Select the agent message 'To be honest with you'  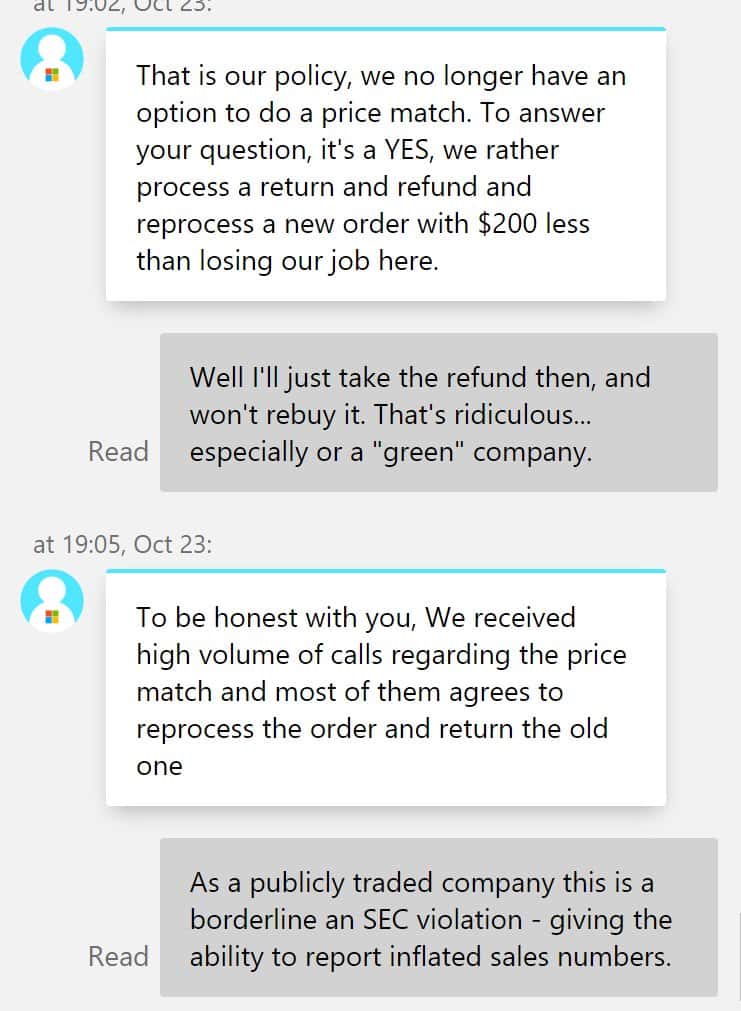point(386,687)
